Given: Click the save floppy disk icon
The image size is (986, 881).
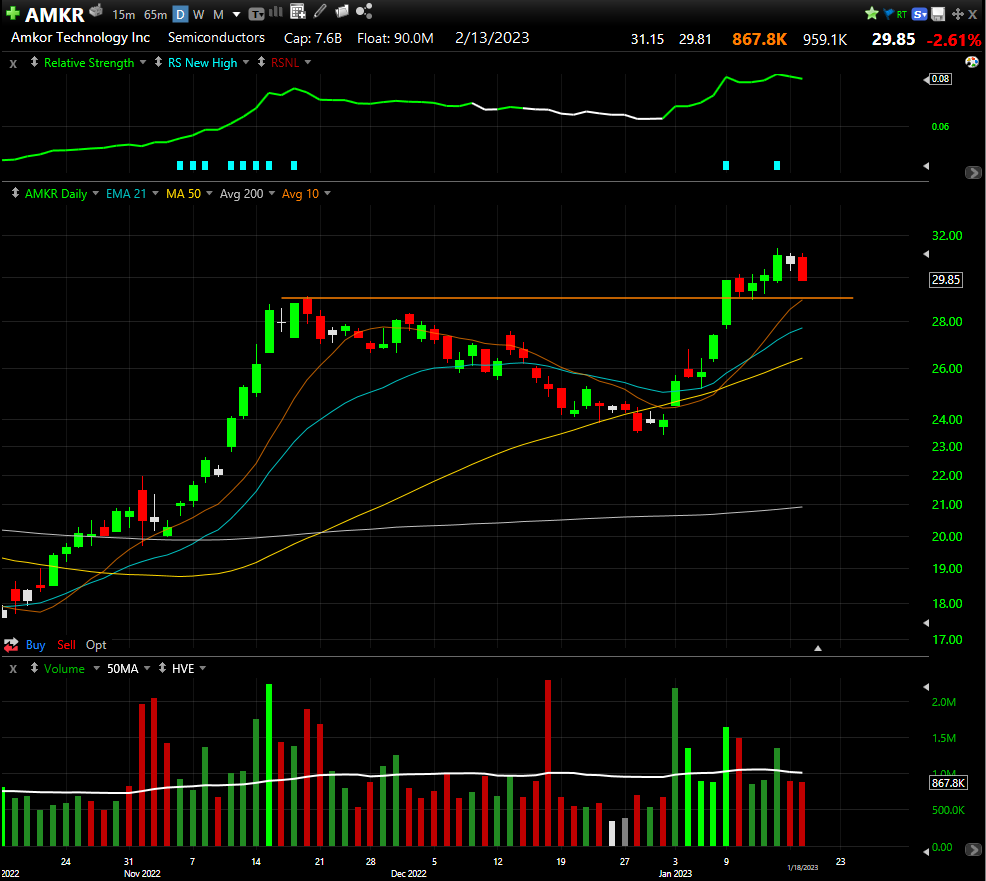Looking at the screenshot, I should point(938,14).
